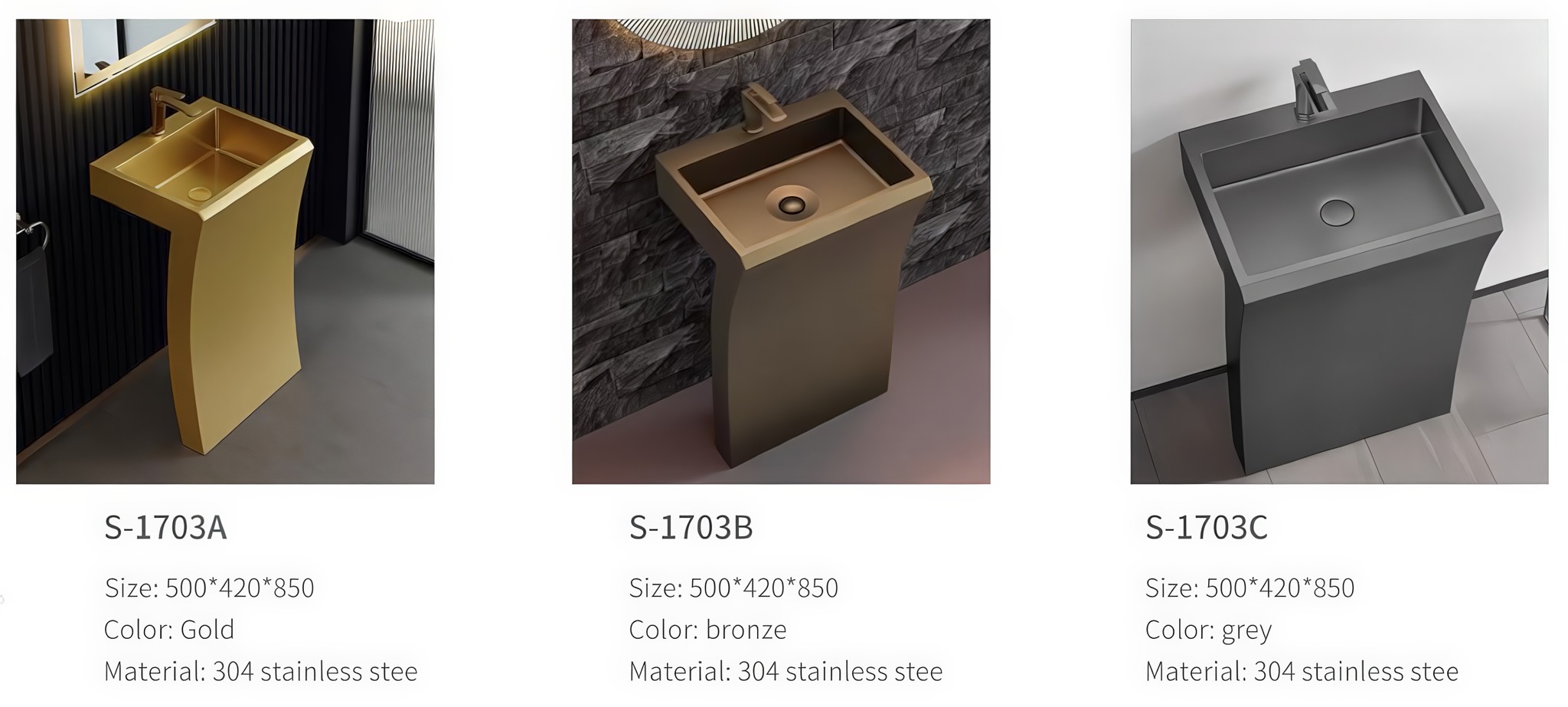Click the faucet on the gold sink
1568x707 pixels.
tap(163, 111)
